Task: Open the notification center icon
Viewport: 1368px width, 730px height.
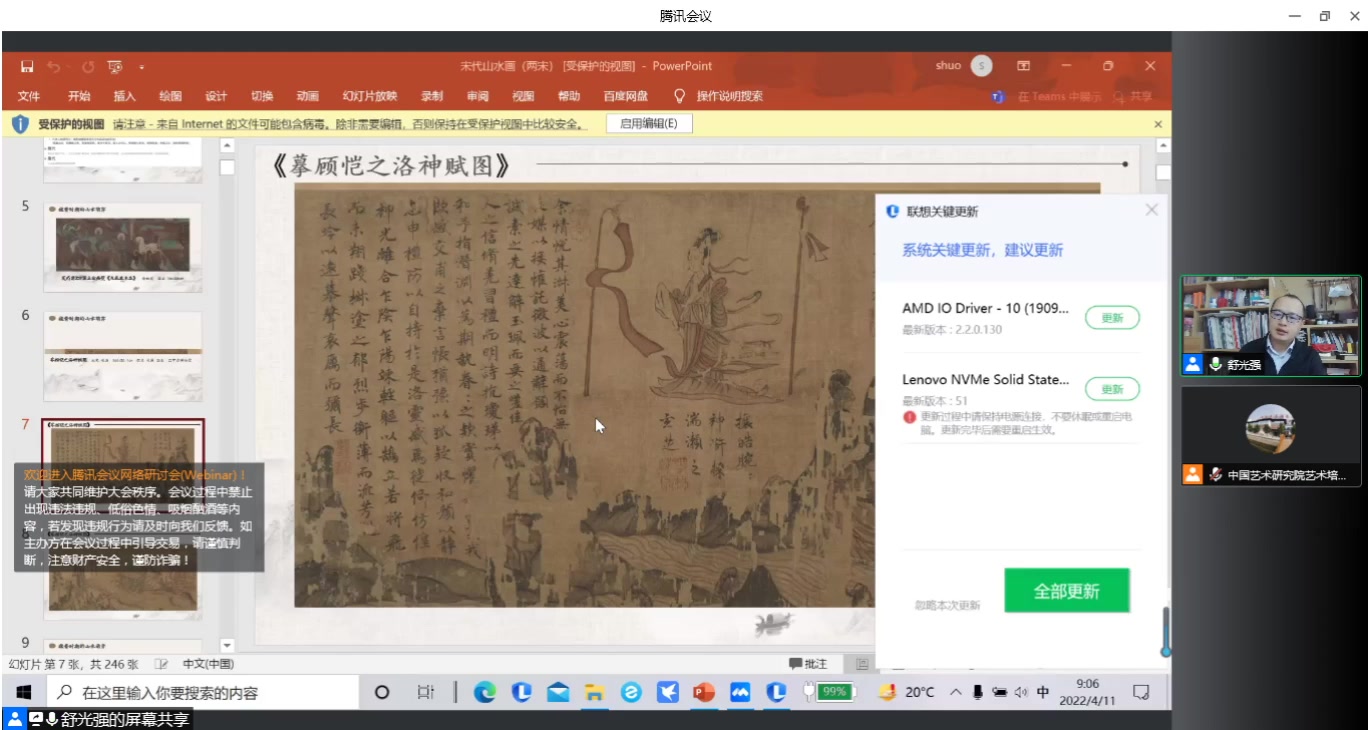Action: pos(1141,692)
